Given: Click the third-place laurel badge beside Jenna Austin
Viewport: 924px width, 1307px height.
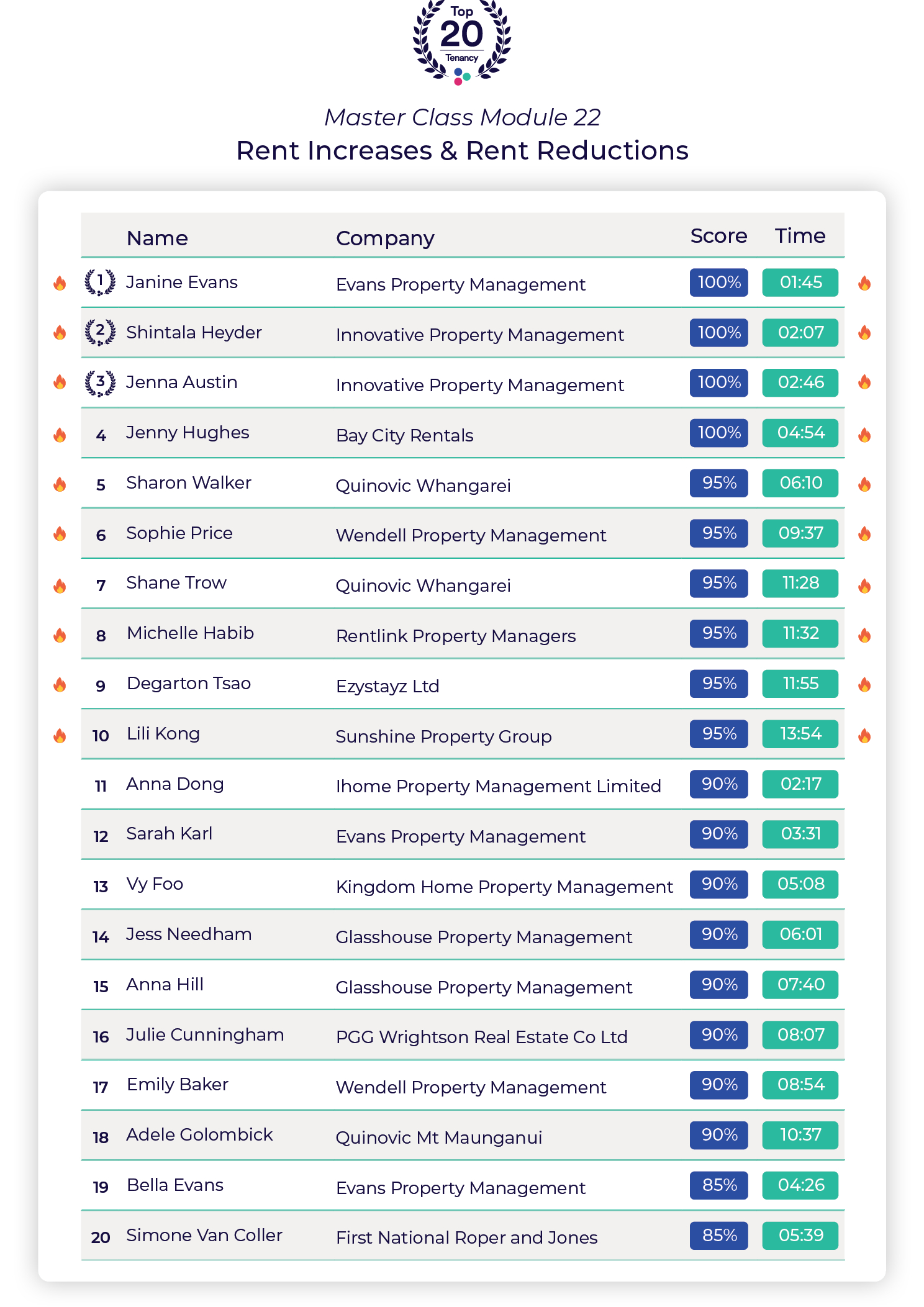Looking at the screenshot, I should click(100, 382).
